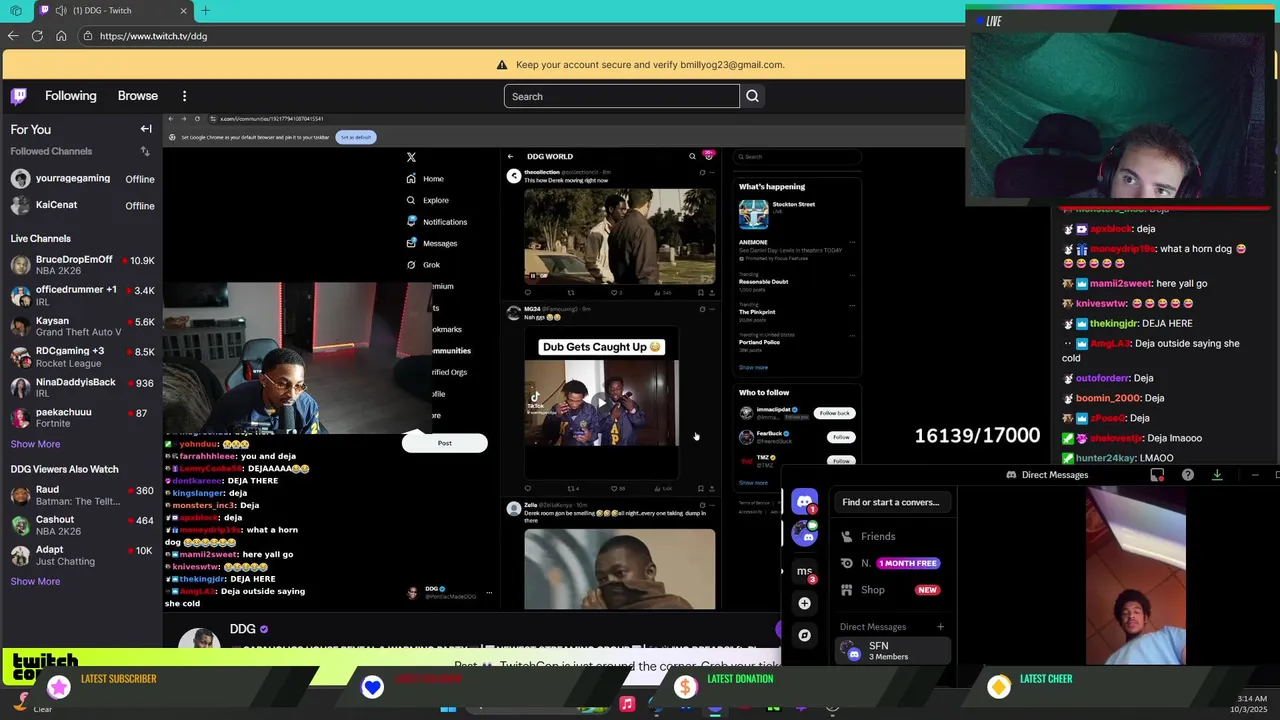Viewport: 1280px width, 720px height.
Task: Expand Show More under Live Channels
Action: coord(35,444)
